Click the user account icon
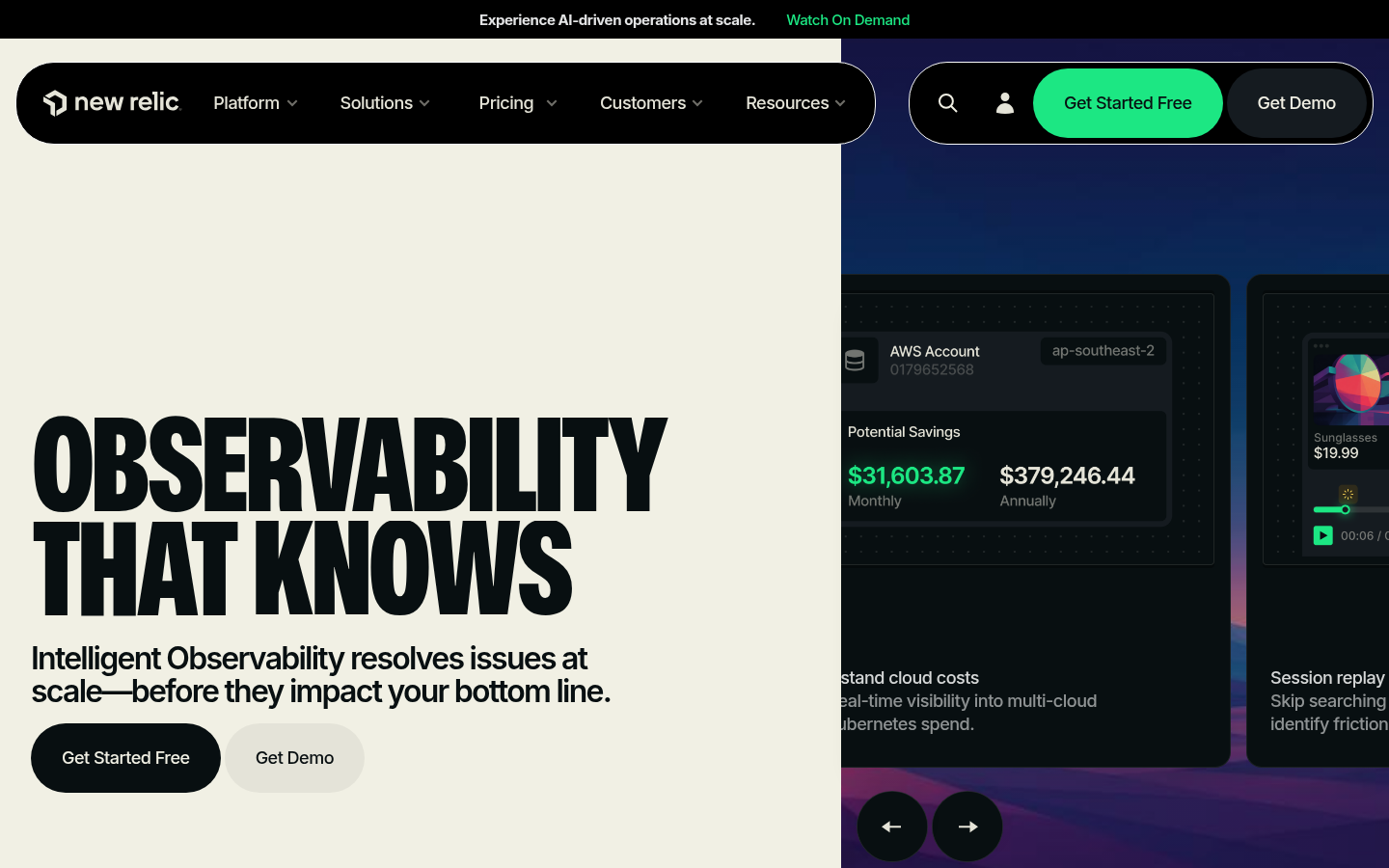The height and width of the screenshot is (868, 1389). tap(1005, 103)
